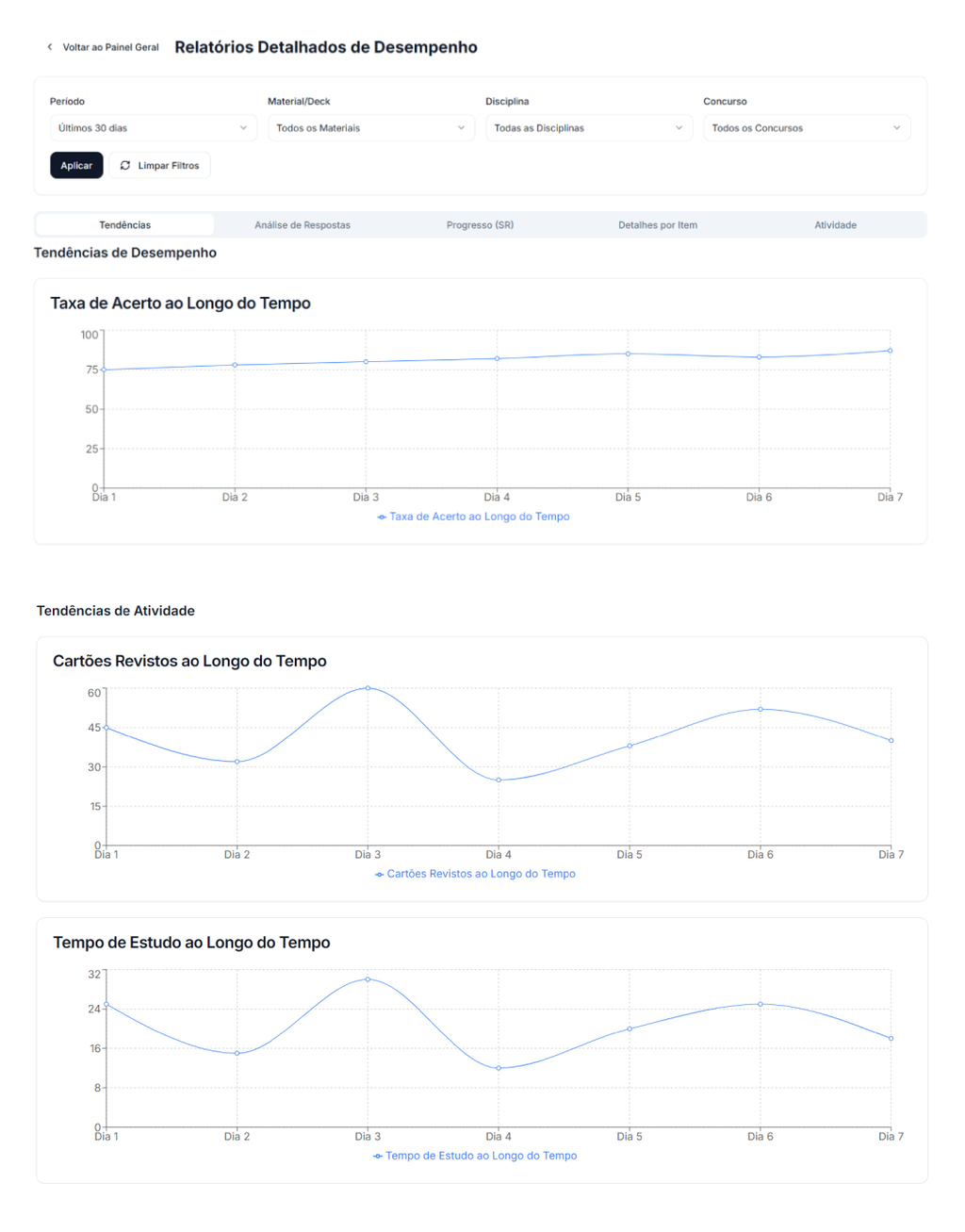This screenshot has width=965, height=1232.
Task: Click the Dia 6 point on Cartões Revistos chart
Action: [x=761, y=709]
